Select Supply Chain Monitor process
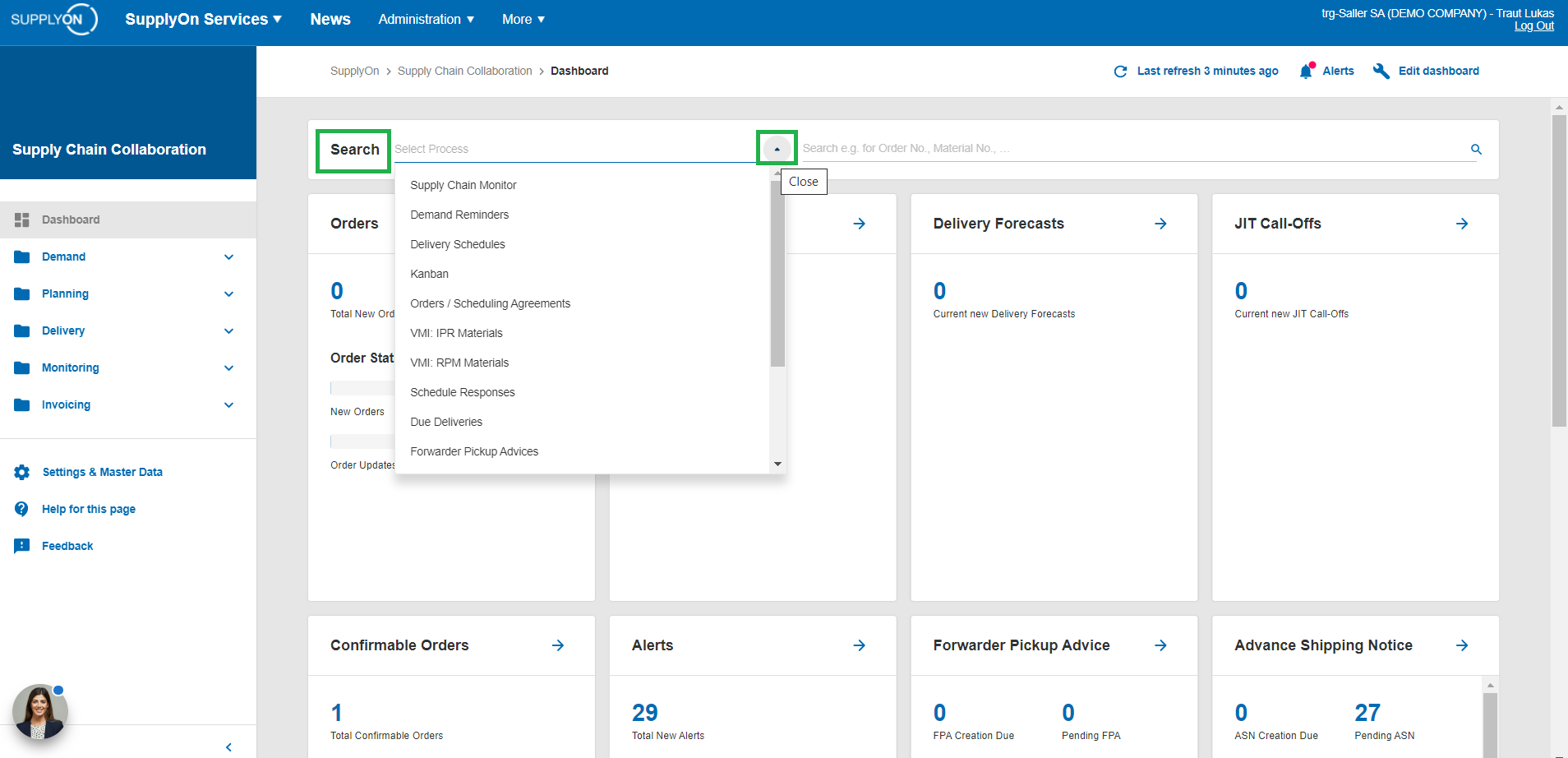 click(x=582, y=185)
